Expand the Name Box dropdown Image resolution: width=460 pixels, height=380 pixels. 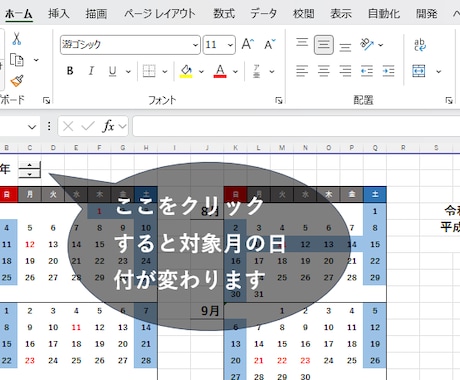[x=32, y=127]
